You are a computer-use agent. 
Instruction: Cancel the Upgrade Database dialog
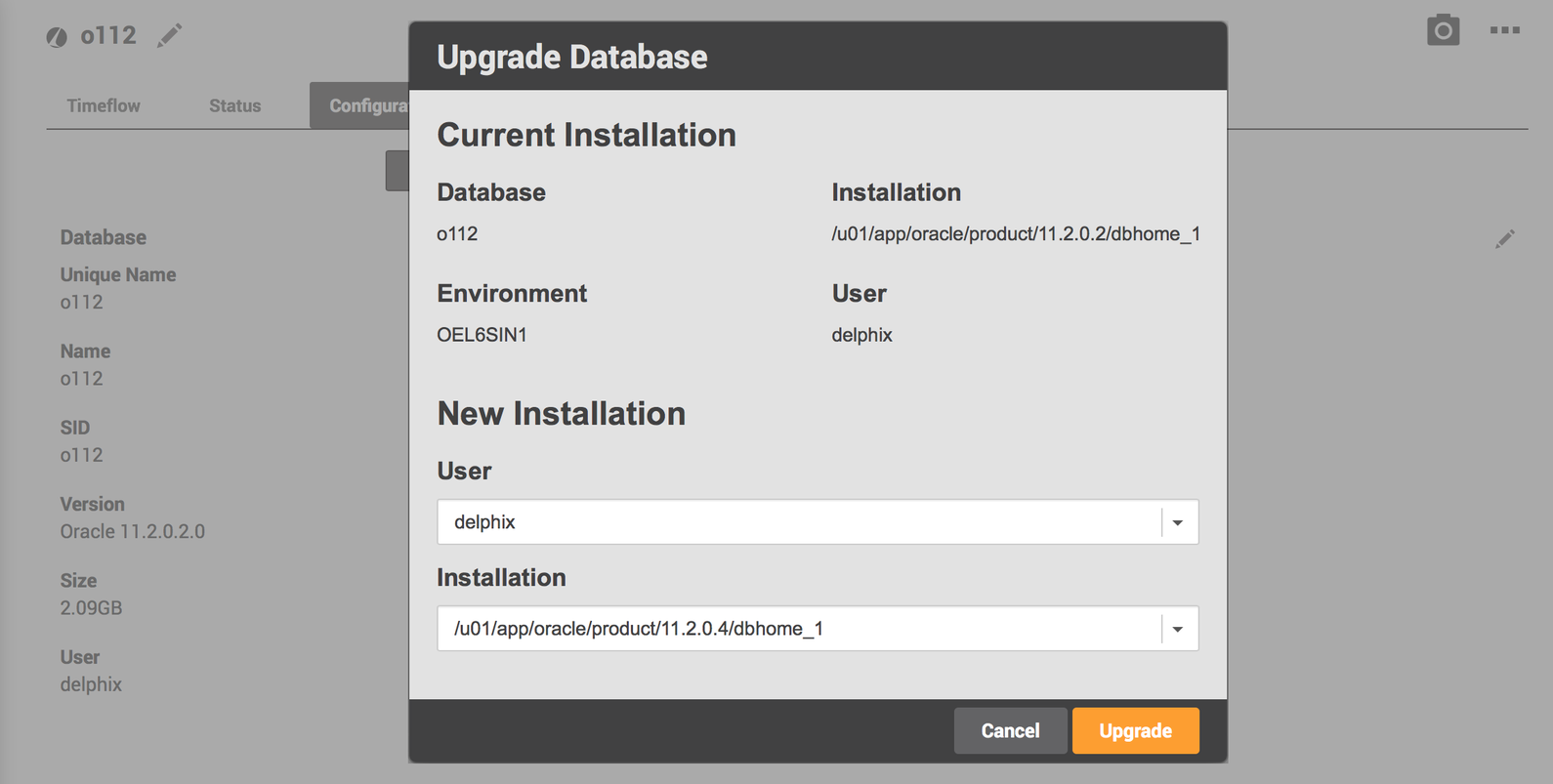(x=1010, y=730)
